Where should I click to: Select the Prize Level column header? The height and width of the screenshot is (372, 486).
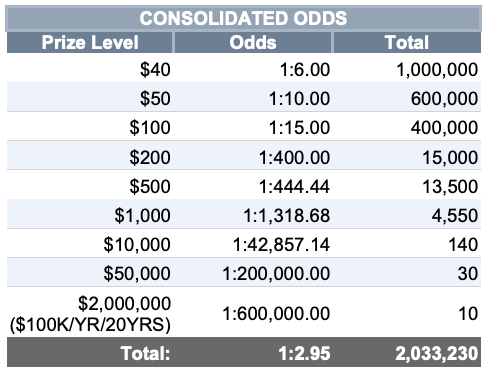click(x=90, y=43)
